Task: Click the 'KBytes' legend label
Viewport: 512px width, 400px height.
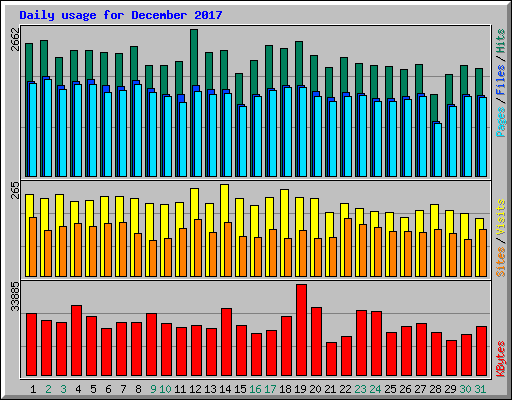Action: tap(501, 359)
